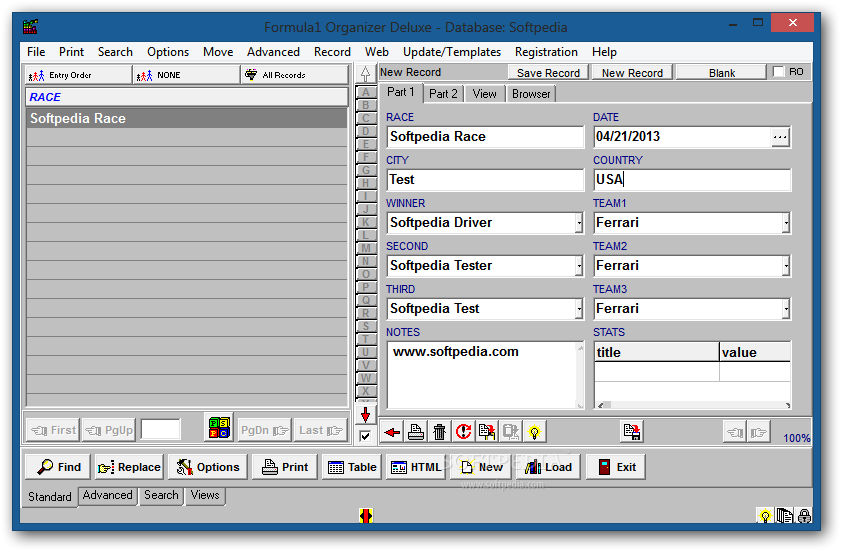Click the Options tools button

click(x=208, y=467)
